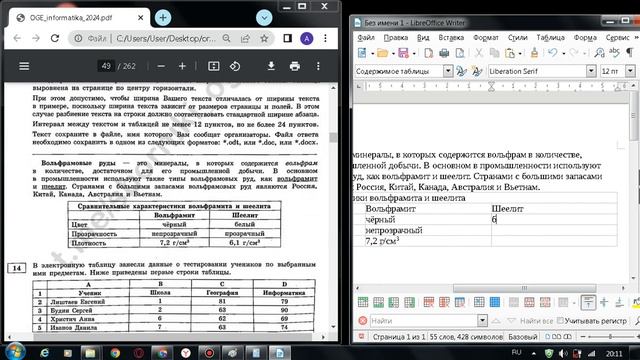Insert rows below in table toolbar

(x=378, y=302)
